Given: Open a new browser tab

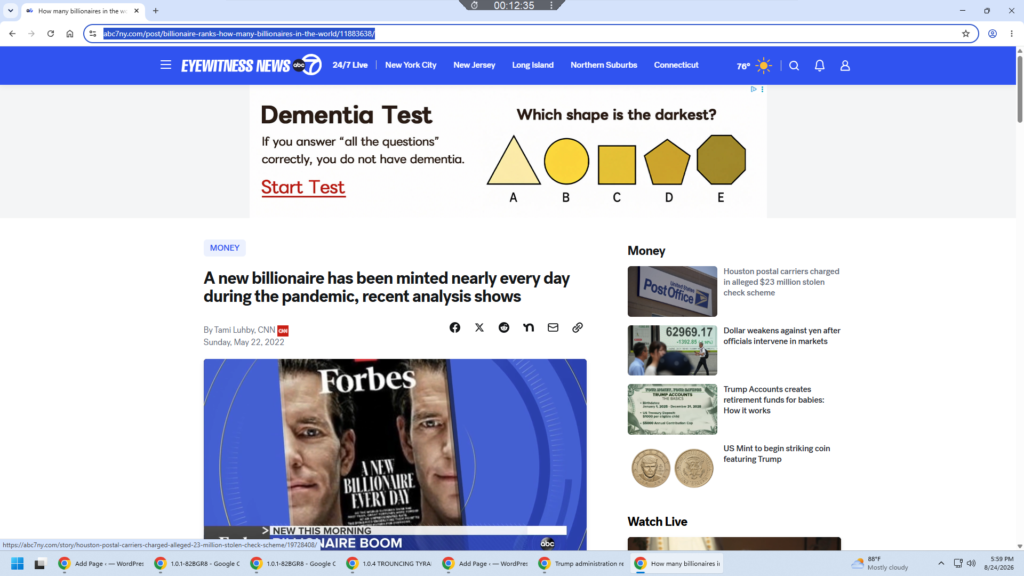Looking at the screenshot, I should click(x=155, y=10).
